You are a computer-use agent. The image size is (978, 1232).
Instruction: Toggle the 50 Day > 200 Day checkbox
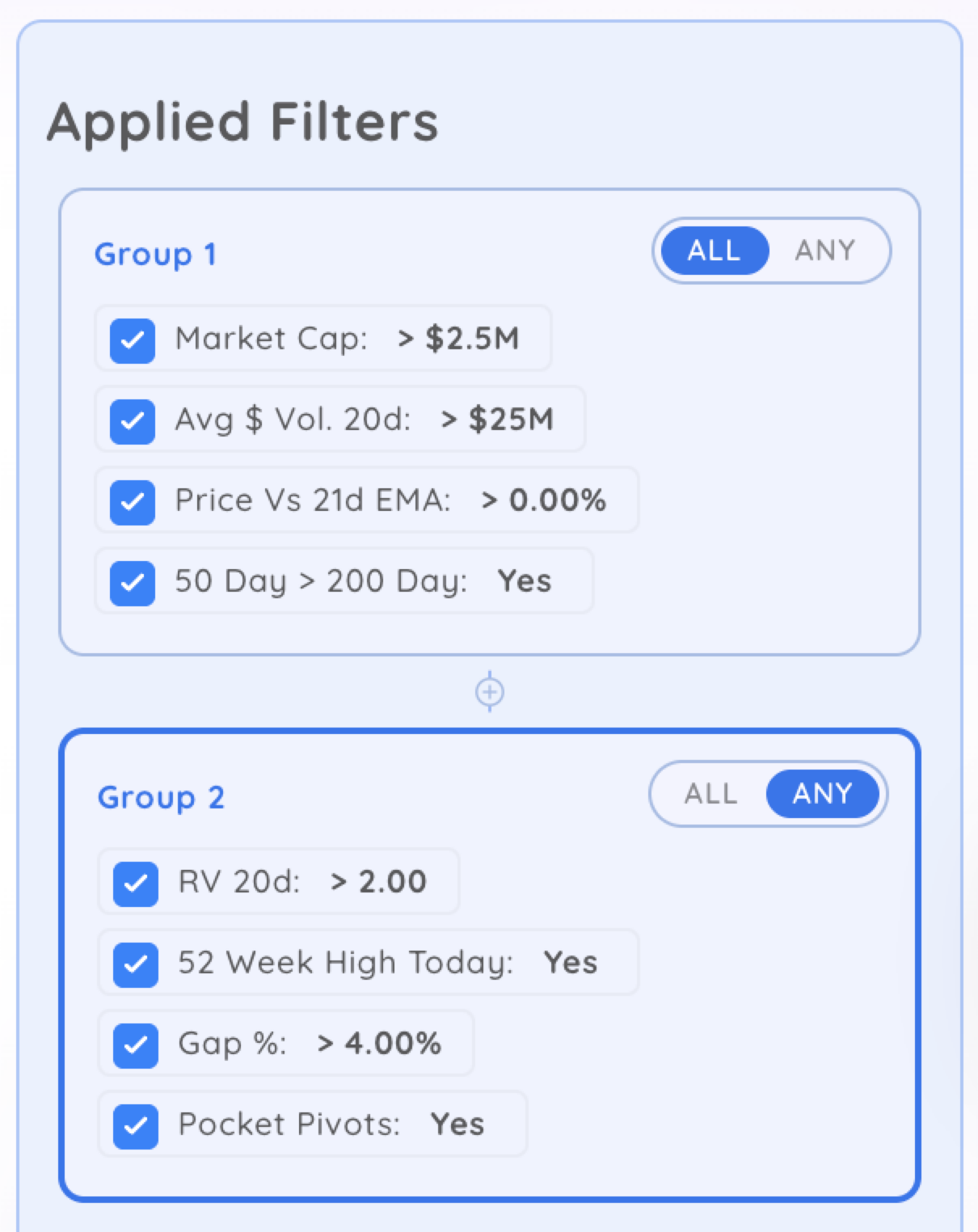133,582
